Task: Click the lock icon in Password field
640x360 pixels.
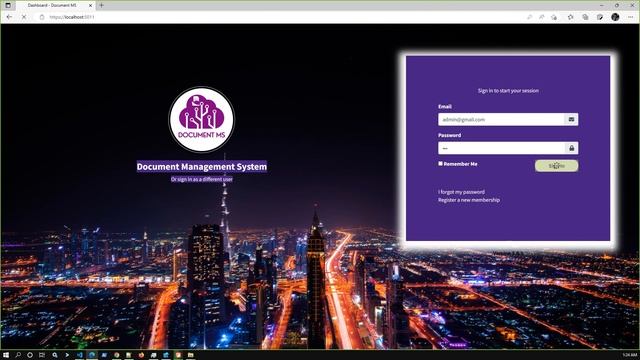Action: tap(571, 148)
